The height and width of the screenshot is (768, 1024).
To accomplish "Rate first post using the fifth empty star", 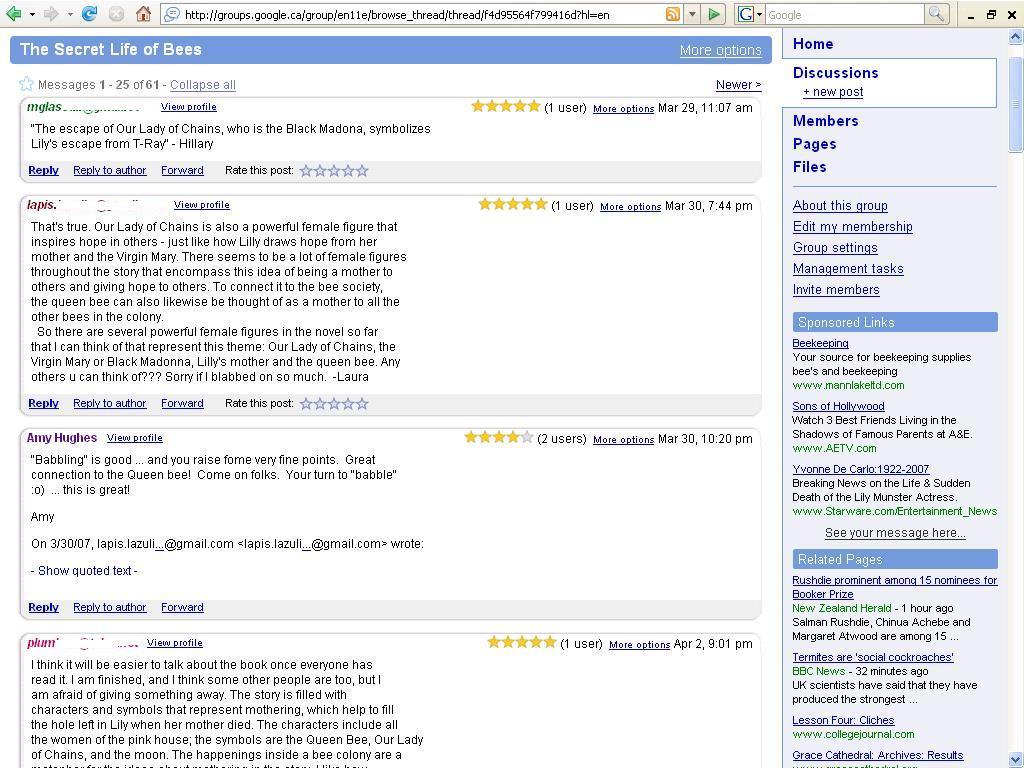I will point(362,171).
